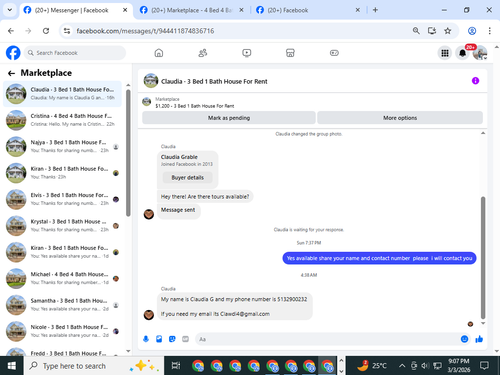Open the Video (Watch) icon
The height and width of the screenshot is (375, 500).
(247, 53)
